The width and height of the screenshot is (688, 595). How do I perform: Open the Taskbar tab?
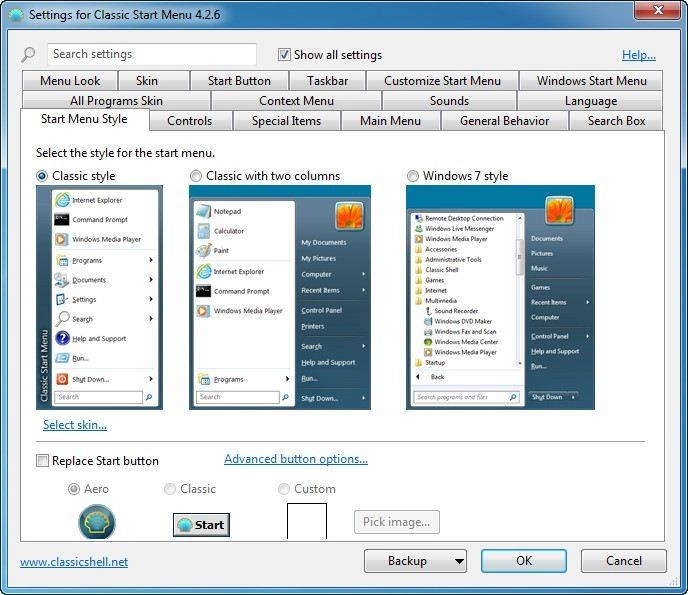pyautogui.click(x=327, y=81)
